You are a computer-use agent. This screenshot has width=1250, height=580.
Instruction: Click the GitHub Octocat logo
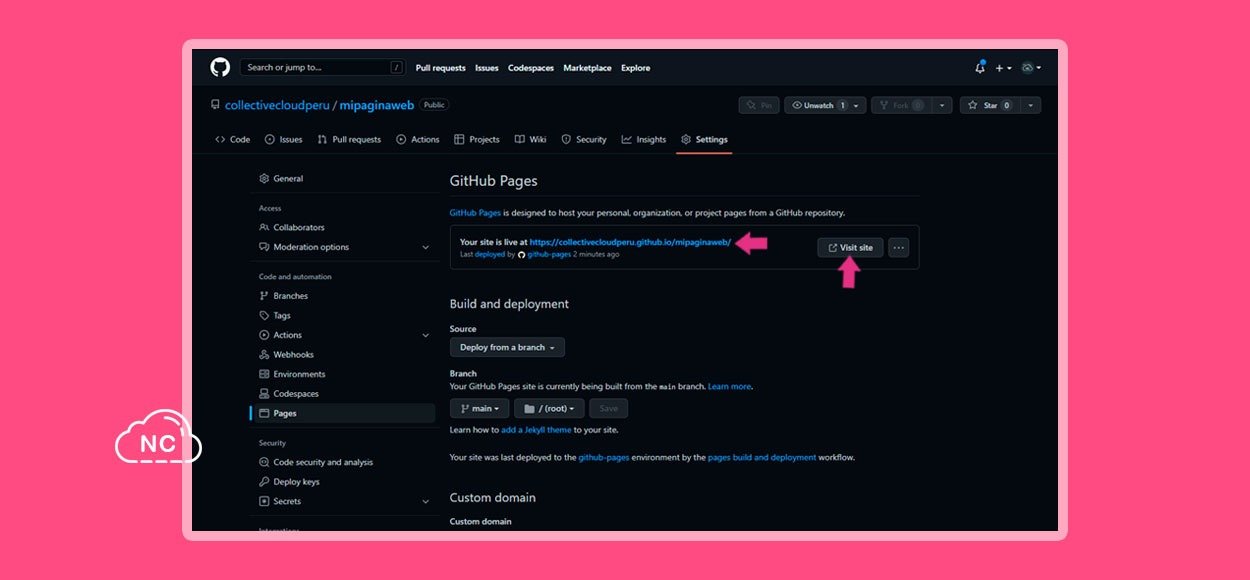[220, 67]
